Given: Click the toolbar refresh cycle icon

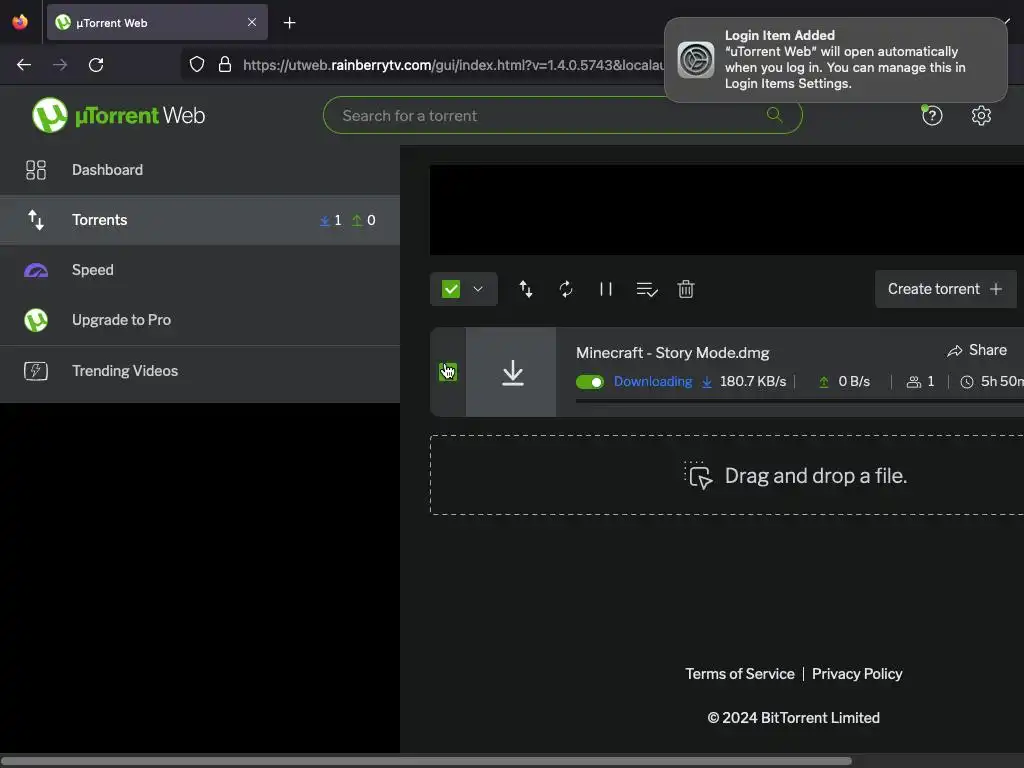Looking at the screenshot, I should pos(566,289).
